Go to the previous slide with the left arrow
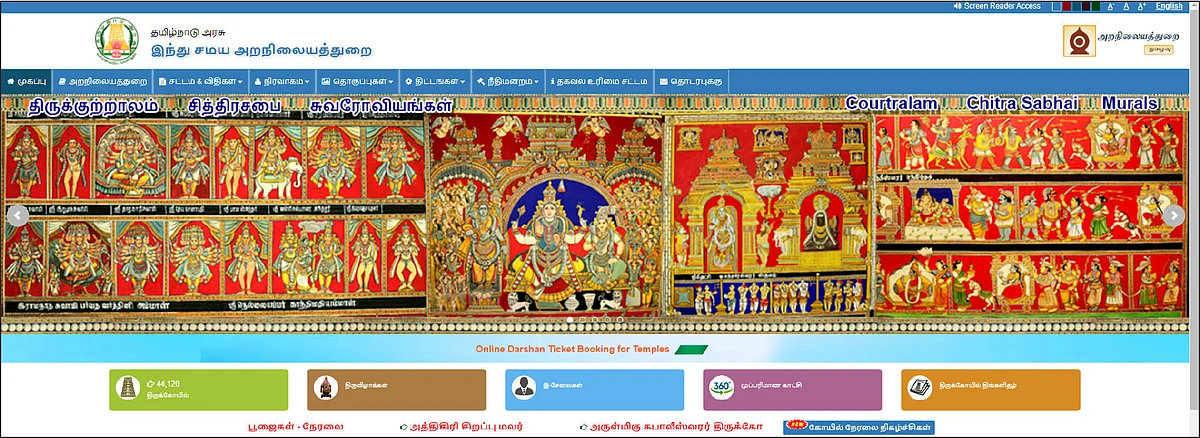1200x438 pixels. [x=16, y=213]
